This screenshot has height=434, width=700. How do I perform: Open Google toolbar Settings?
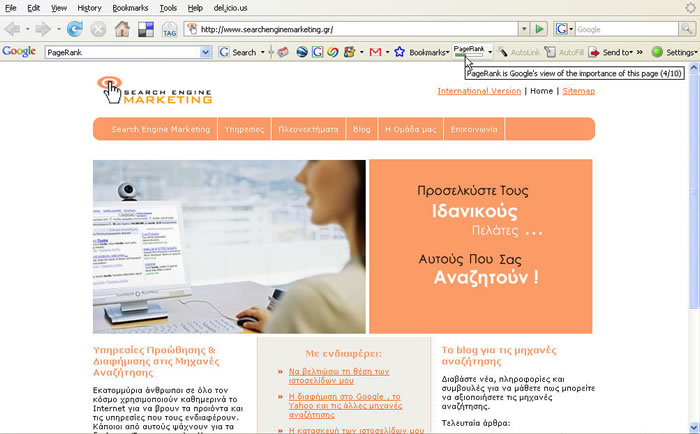click(x=674, y=52)
